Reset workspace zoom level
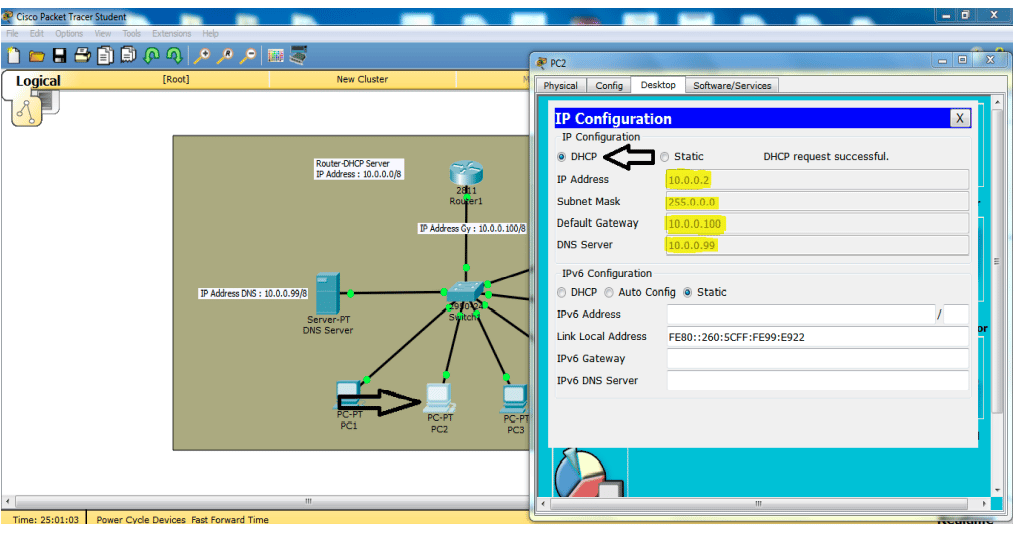The width and height of the screenshot is (1019, 534). point(225,57)
